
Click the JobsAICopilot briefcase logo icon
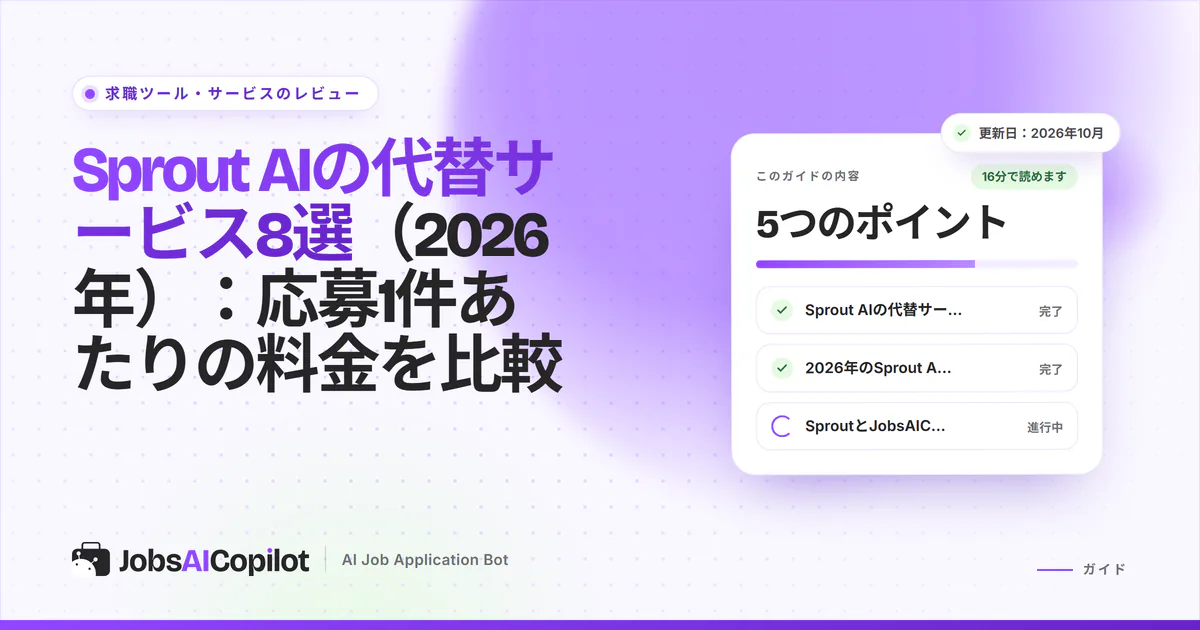click(91, 560)
